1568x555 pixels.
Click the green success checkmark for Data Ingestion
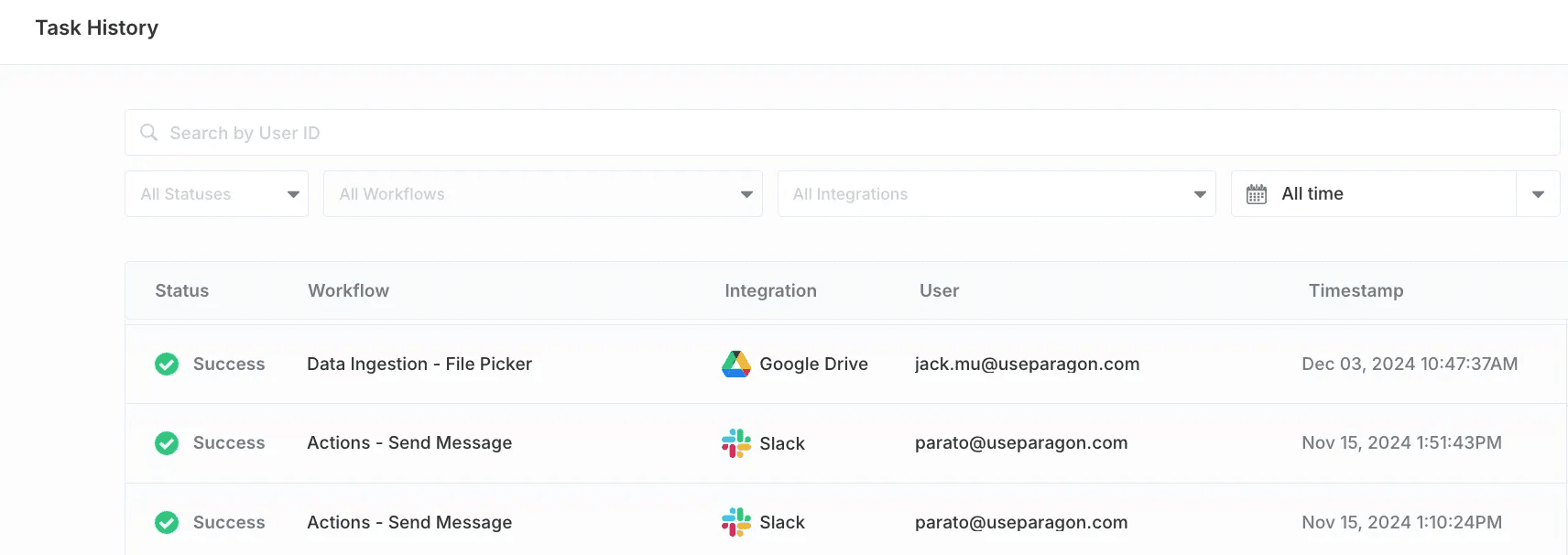(167, 365)
